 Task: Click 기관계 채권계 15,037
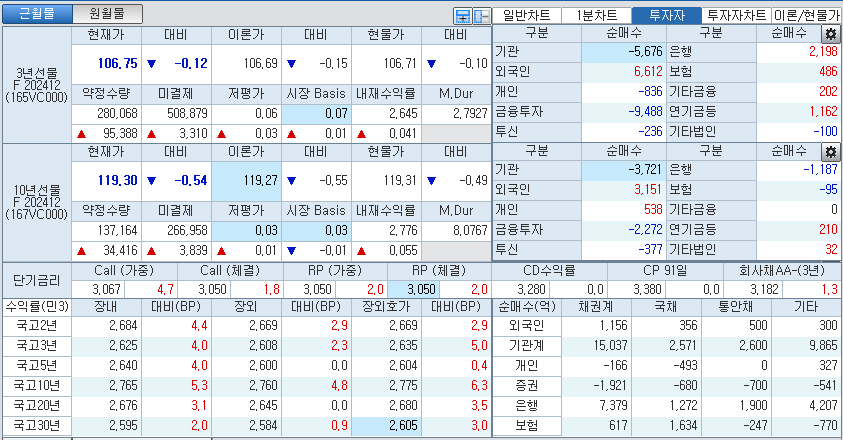coord(597,345)
